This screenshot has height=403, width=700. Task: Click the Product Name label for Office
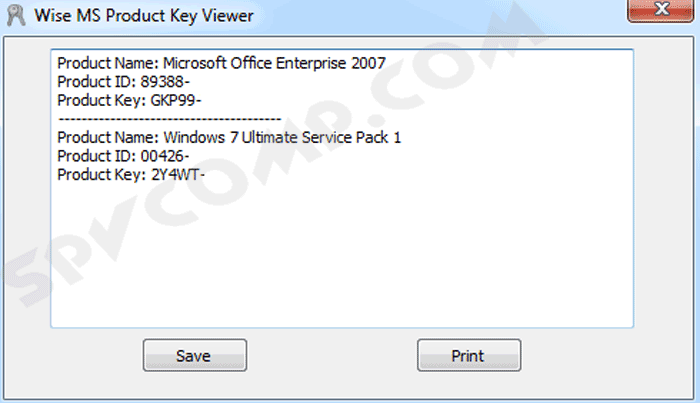tap(108, 63)
